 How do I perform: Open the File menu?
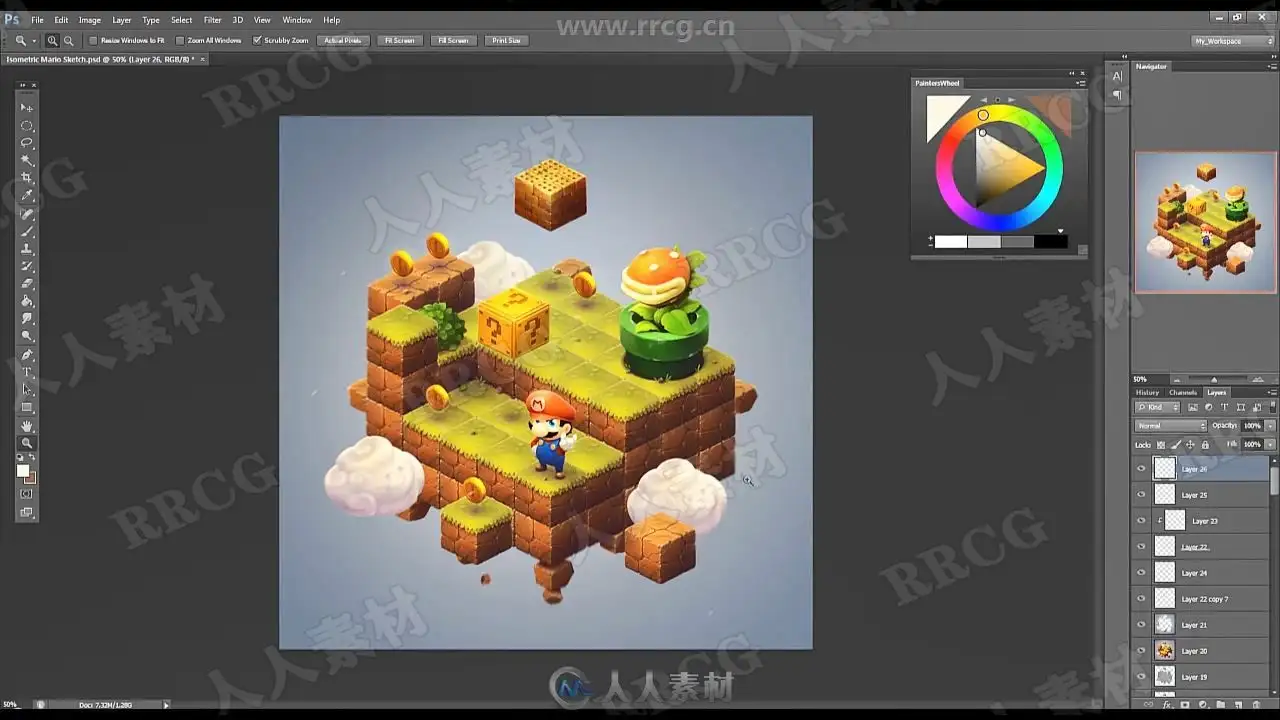37,20
